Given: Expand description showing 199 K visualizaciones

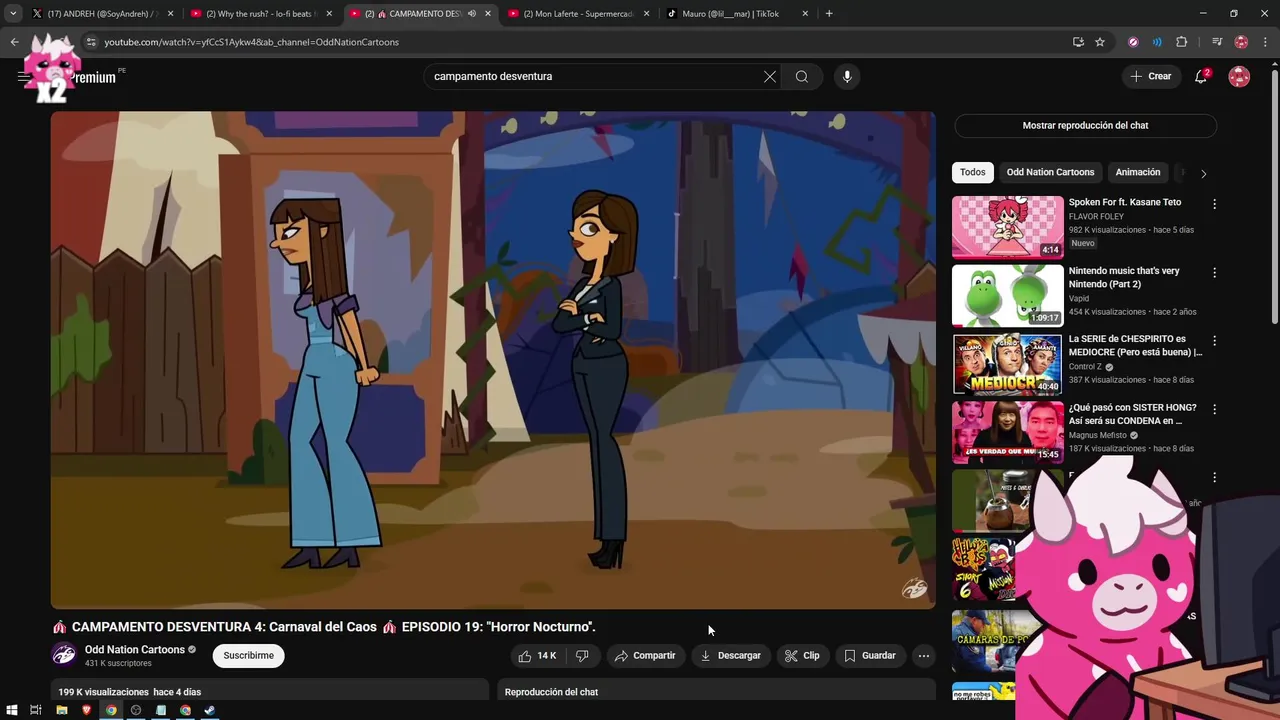Looking at the screenshot, I should [269, 691].
